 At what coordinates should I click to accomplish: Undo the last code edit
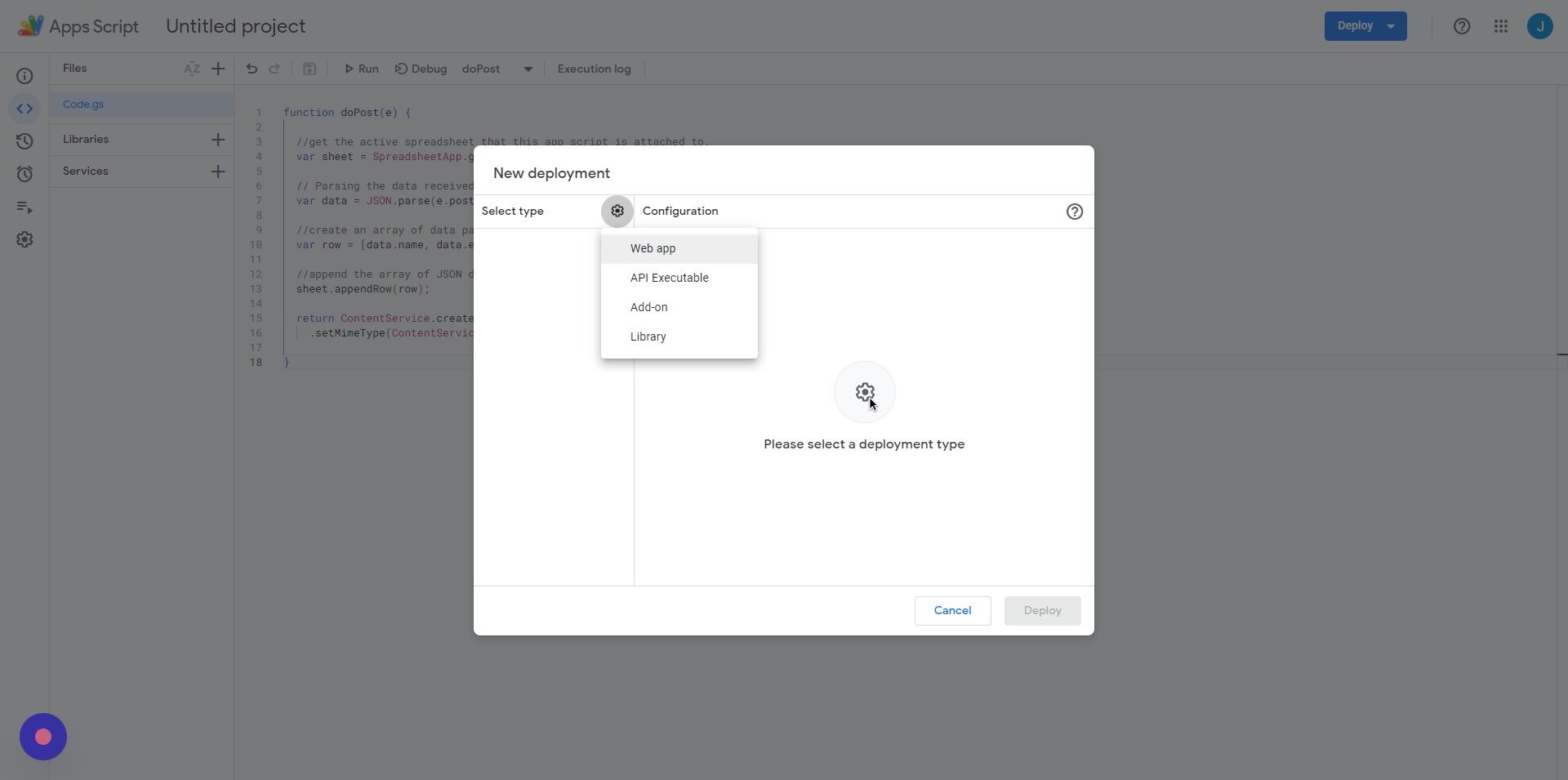click(251, 69)
